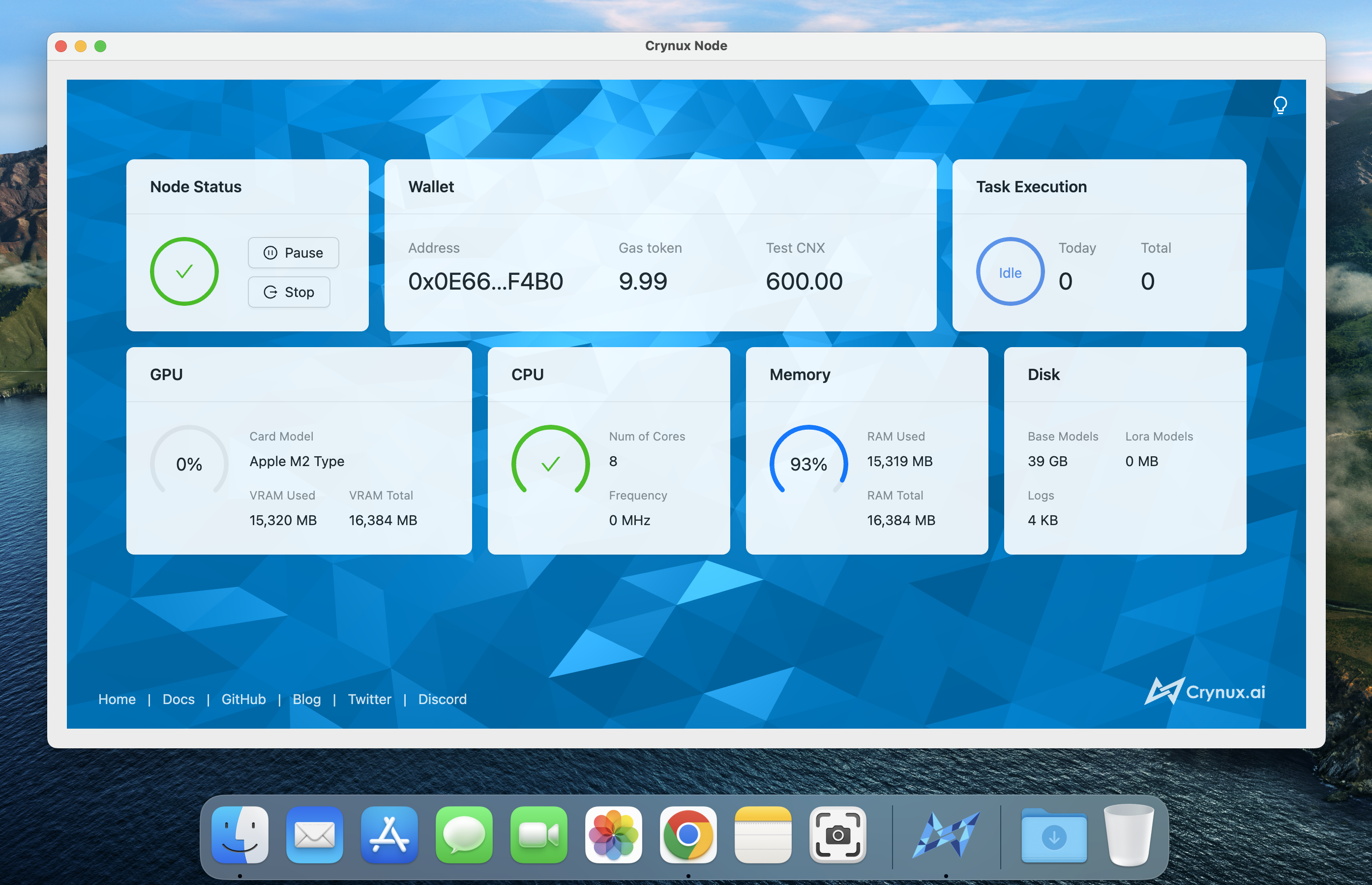
Task: Open the Screenshot app in the Dock
Action: [x=837, y=834]
